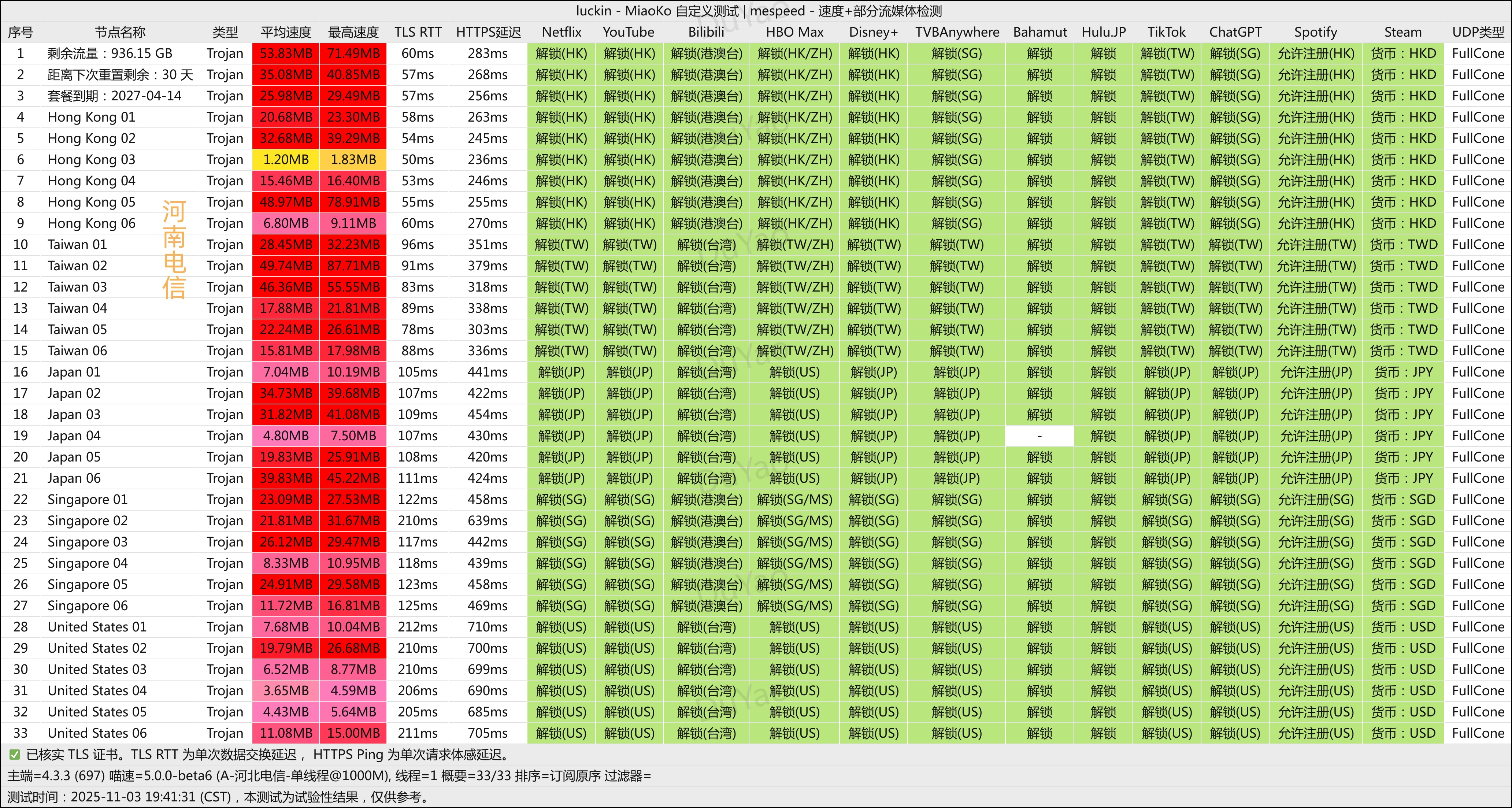Click the 套餐到期 2027-04-14 entry
This screenshot has height=808, width=1512.
click(x=114, y=96)
